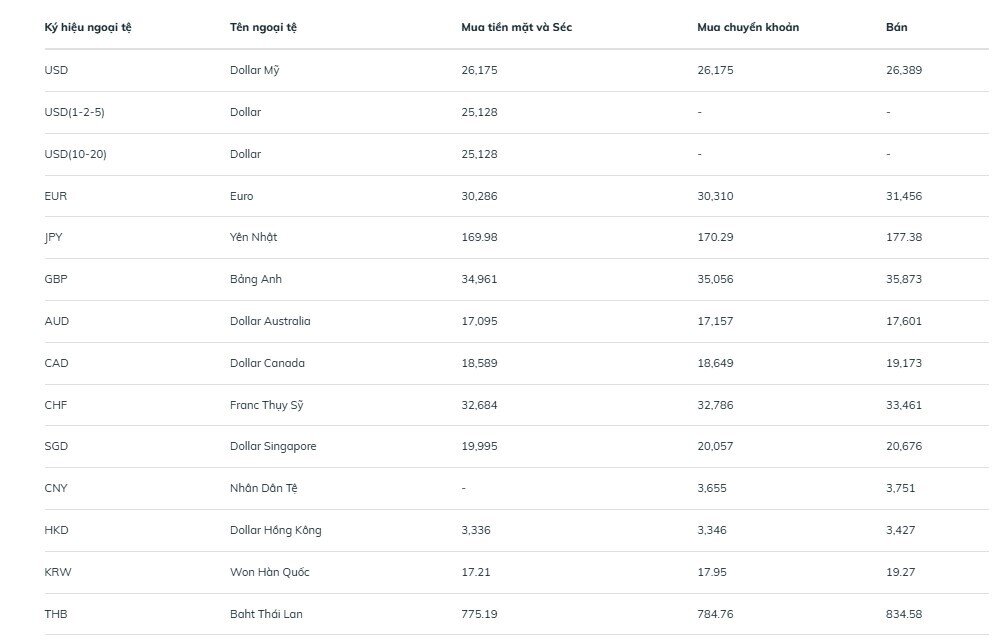The width and height of the screenshot is (1005, 644).
Task: Click the USD(10-20) cash rate 25,128
Action: pyautogui.click(x=479, y=154)
